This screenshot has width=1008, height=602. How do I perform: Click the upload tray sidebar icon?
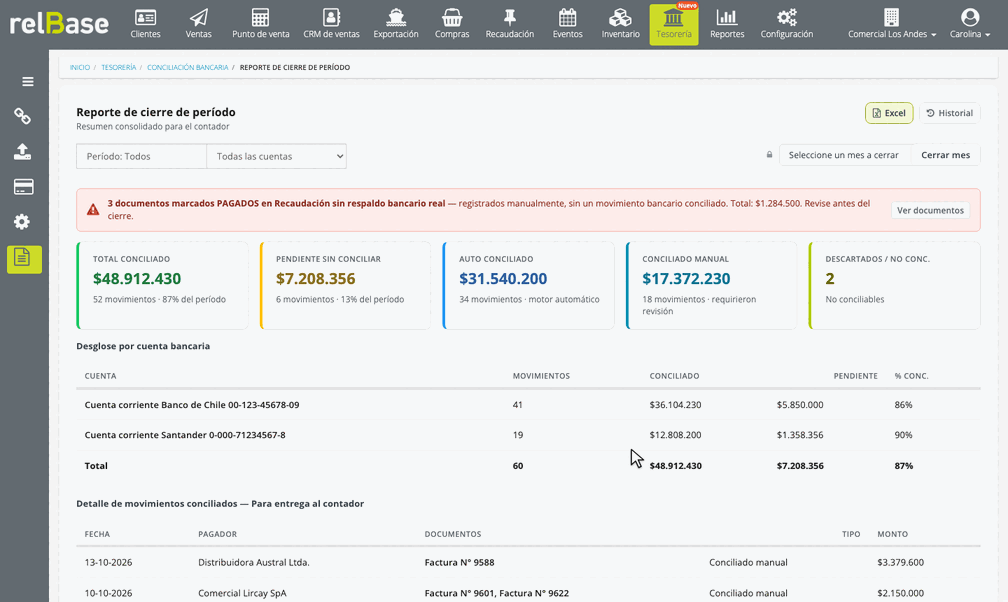coord(23,152)
